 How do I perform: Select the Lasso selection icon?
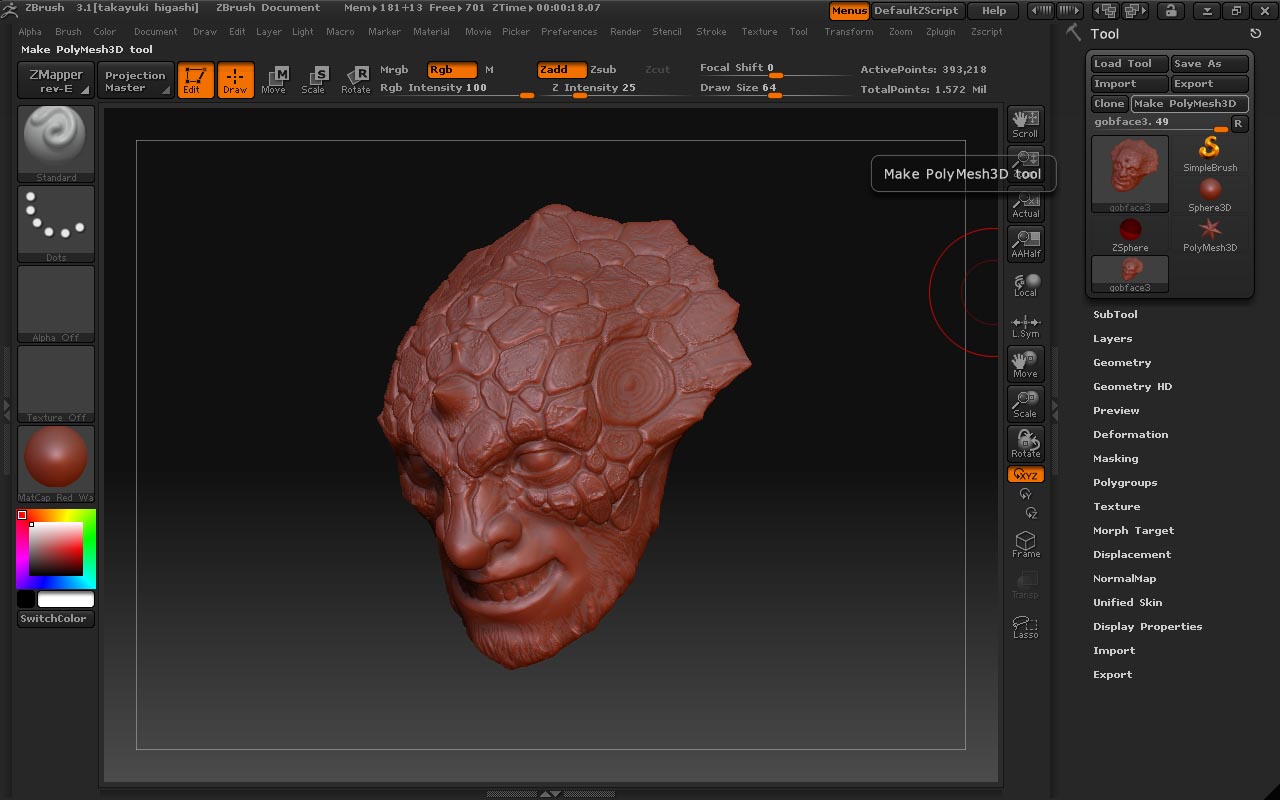[1025, 626]
